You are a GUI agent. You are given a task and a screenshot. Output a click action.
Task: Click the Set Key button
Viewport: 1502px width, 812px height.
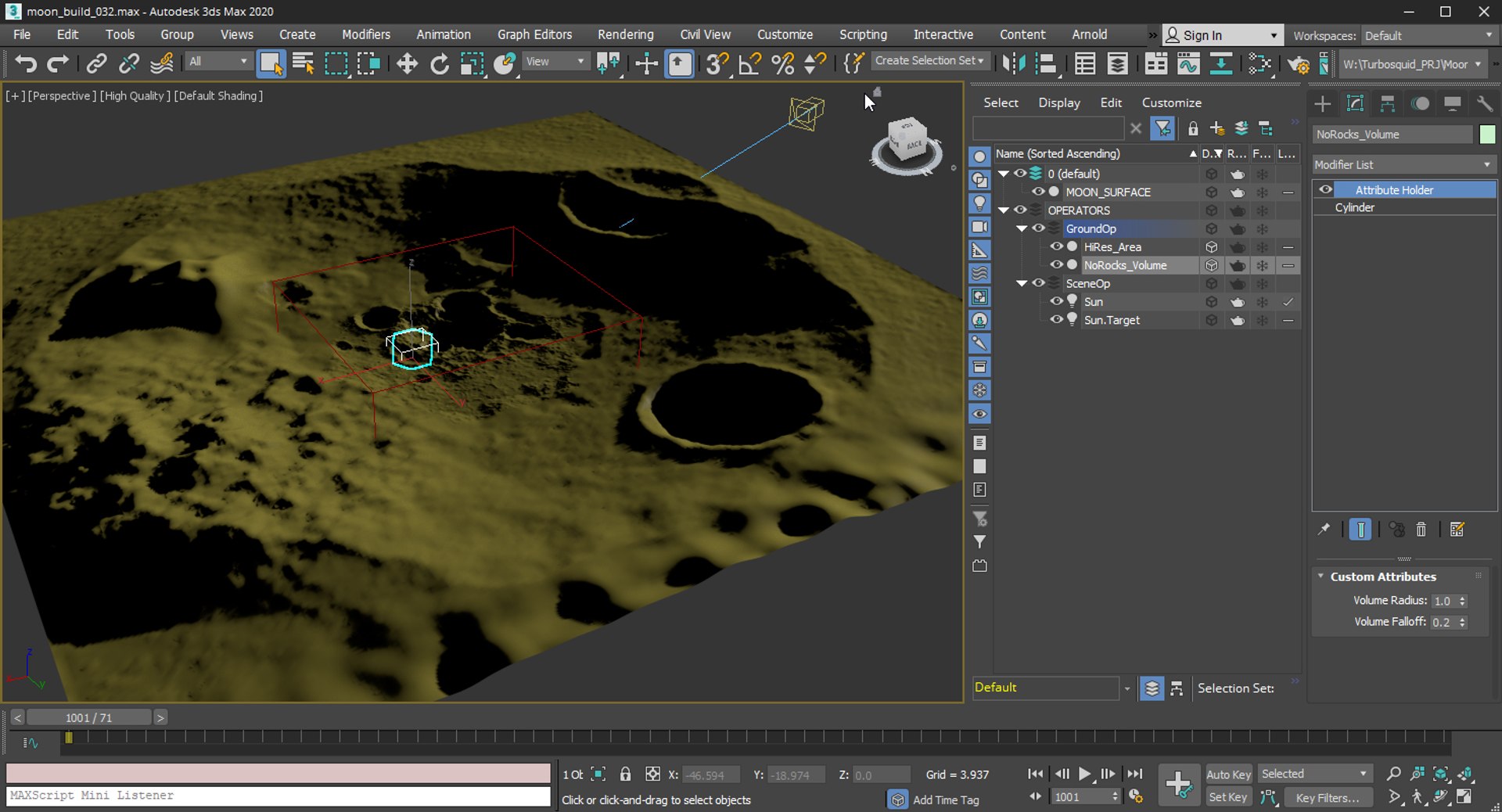[x=1227, y=797]
